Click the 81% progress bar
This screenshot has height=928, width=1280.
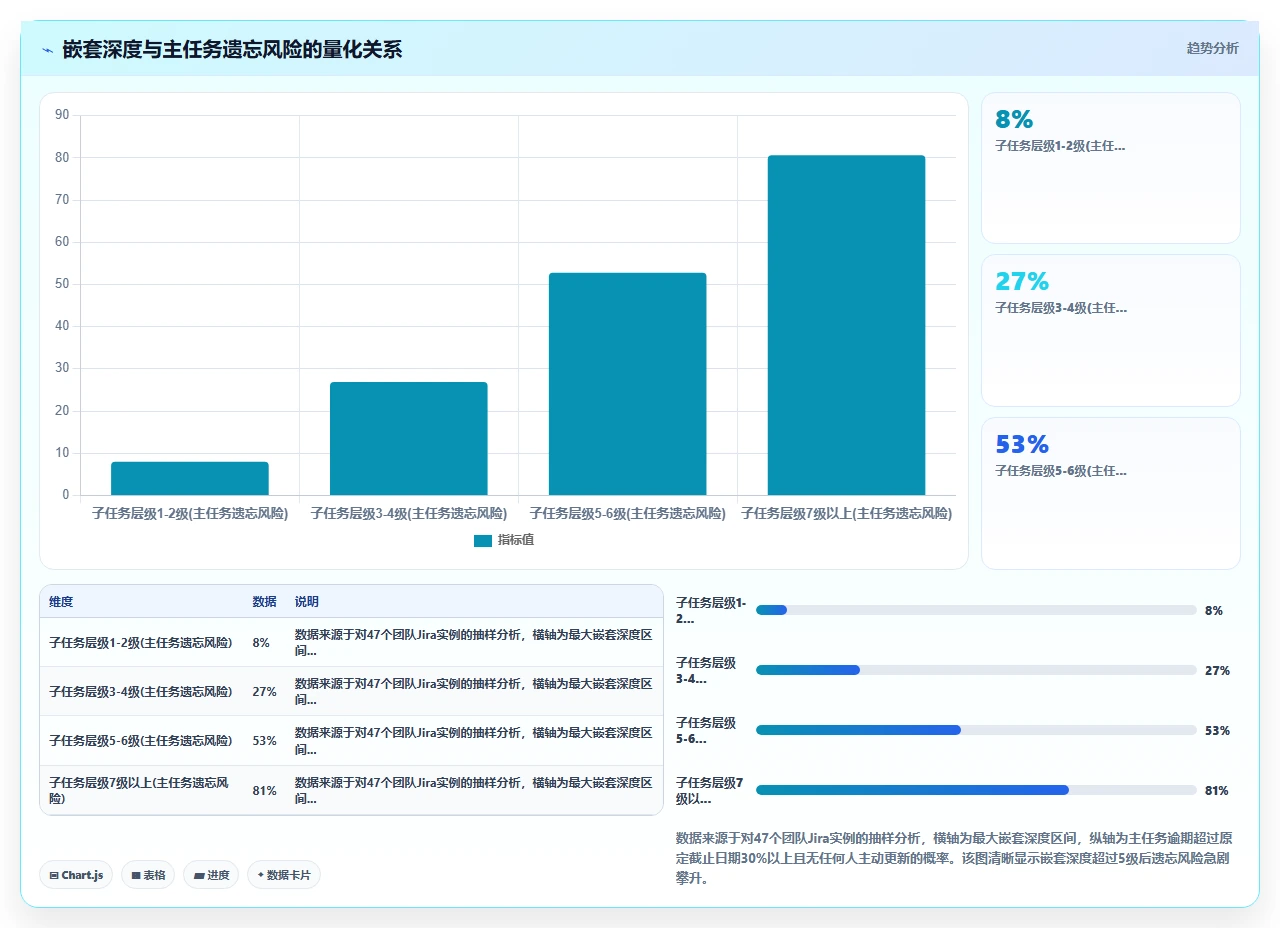click(976, 790)
